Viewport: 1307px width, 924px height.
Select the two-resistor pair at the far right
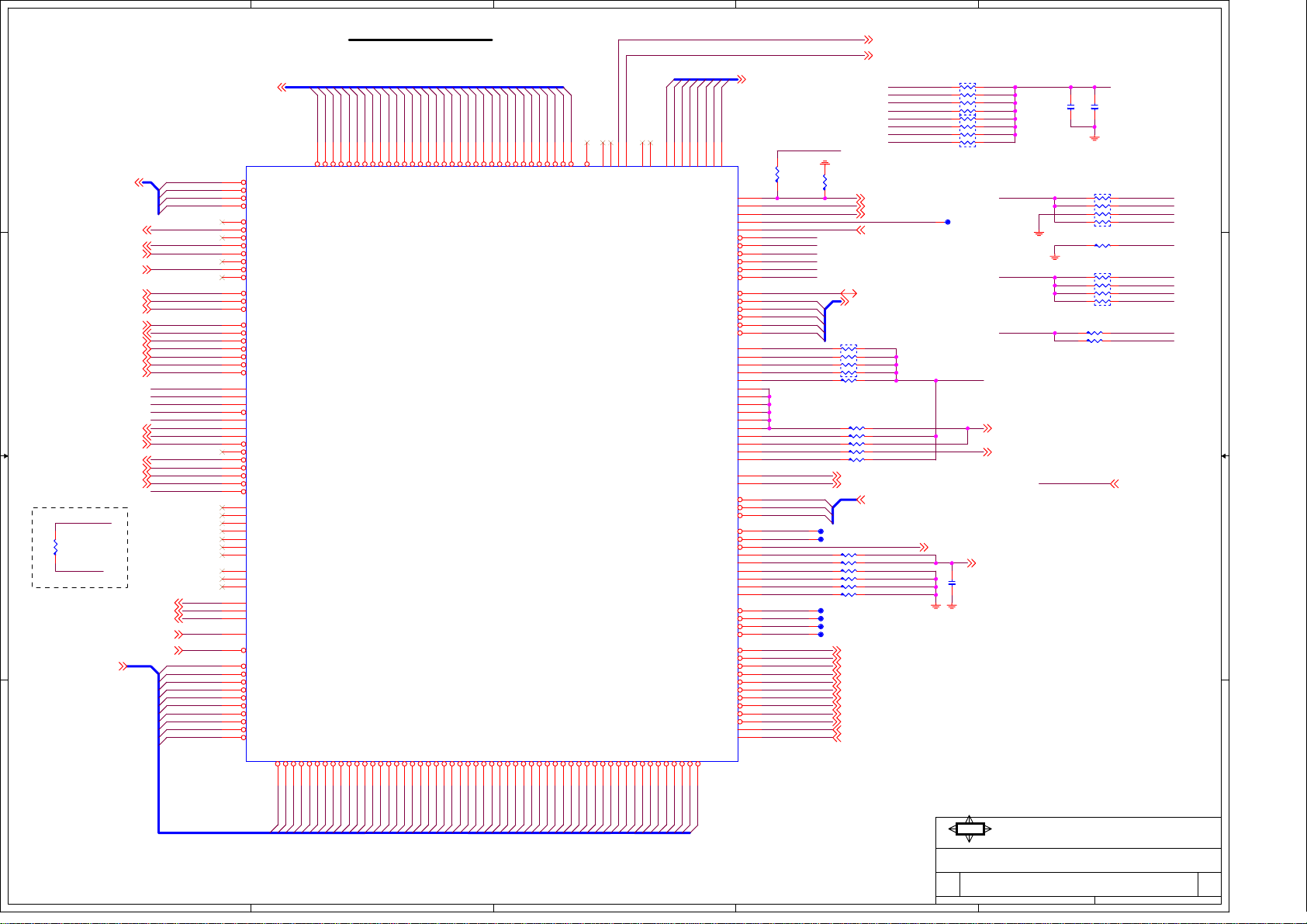(x=1094, y=337)
